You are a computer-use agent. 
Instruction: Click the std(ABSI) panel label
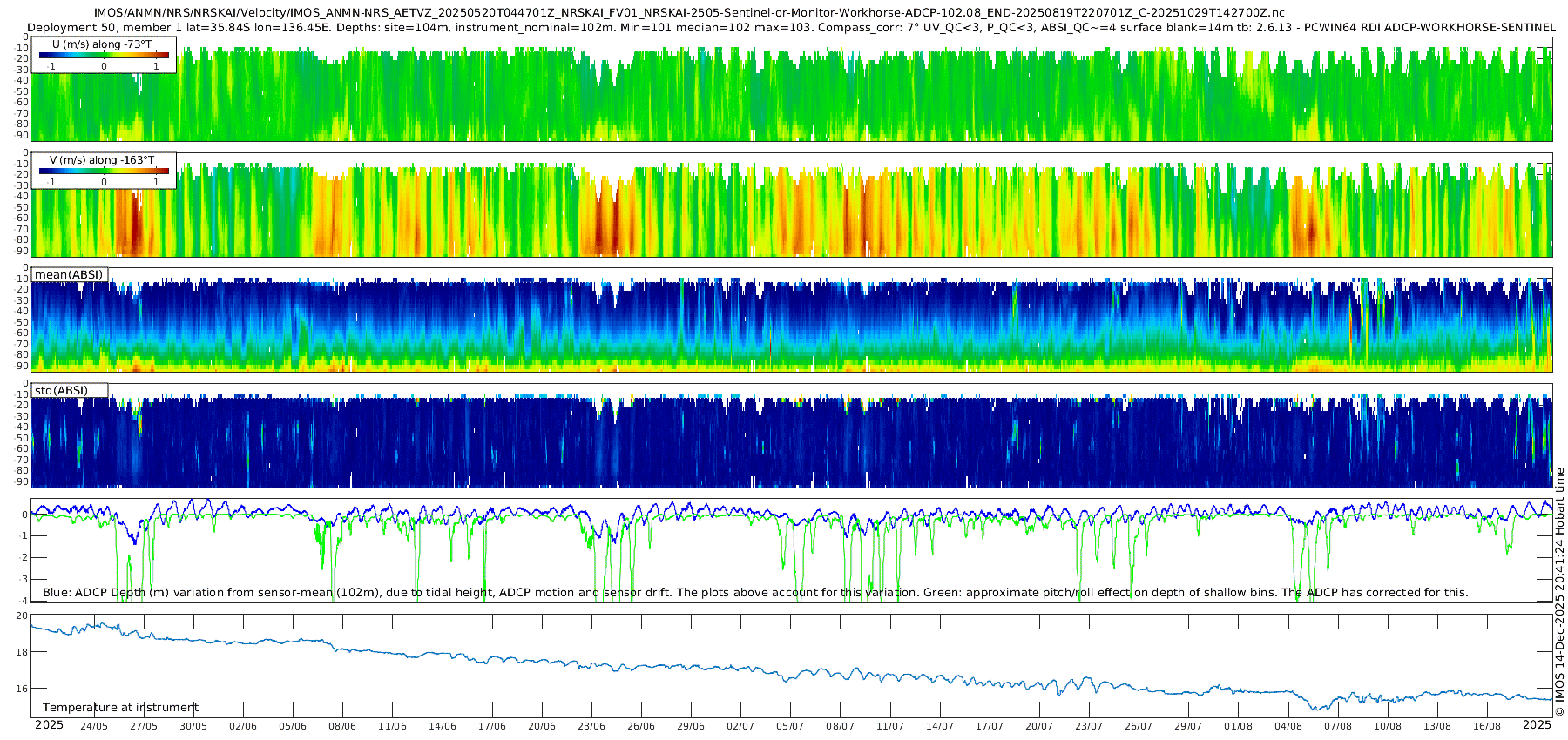tap(61, 390)
